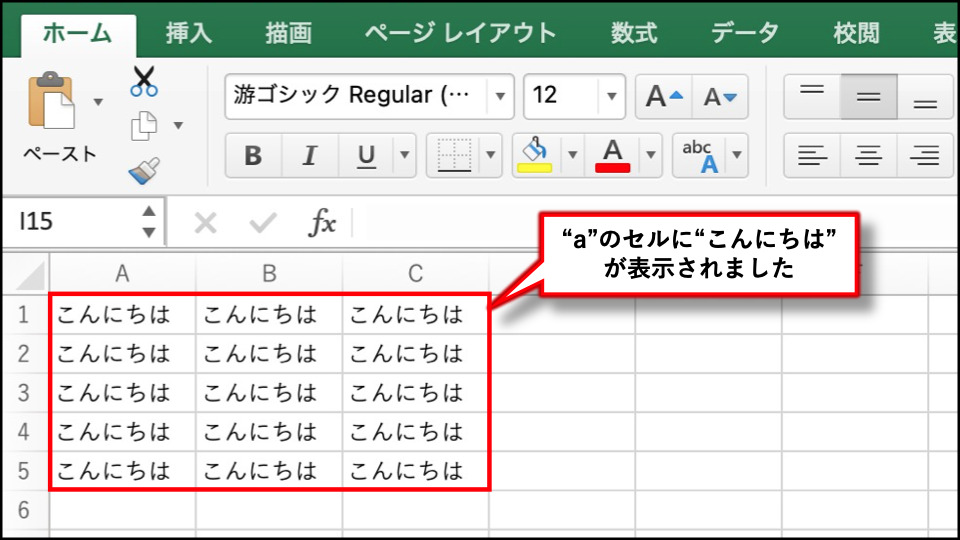This screenshot has width=960, height=540.
Task: Click cell A1 こんにちは
Action: (x=122, y=315)
